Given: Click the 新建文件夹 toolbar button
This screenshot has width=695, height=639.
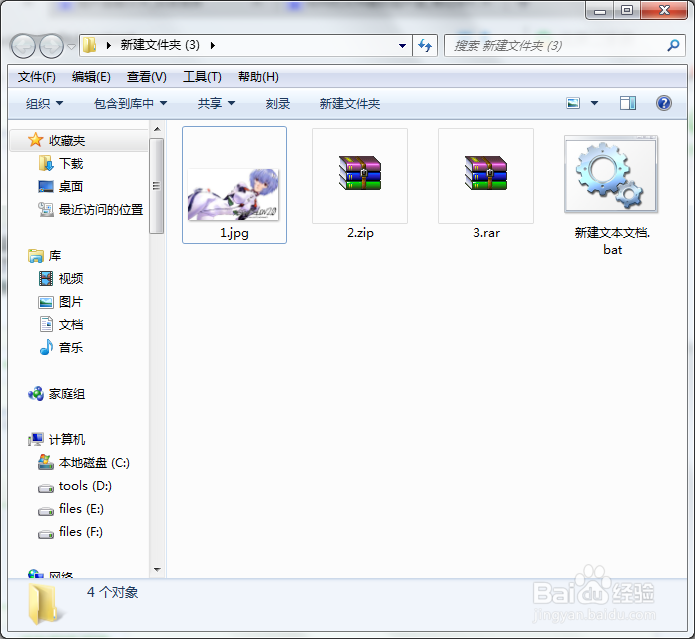Looking at the screenshot, I should pos(350,104).
